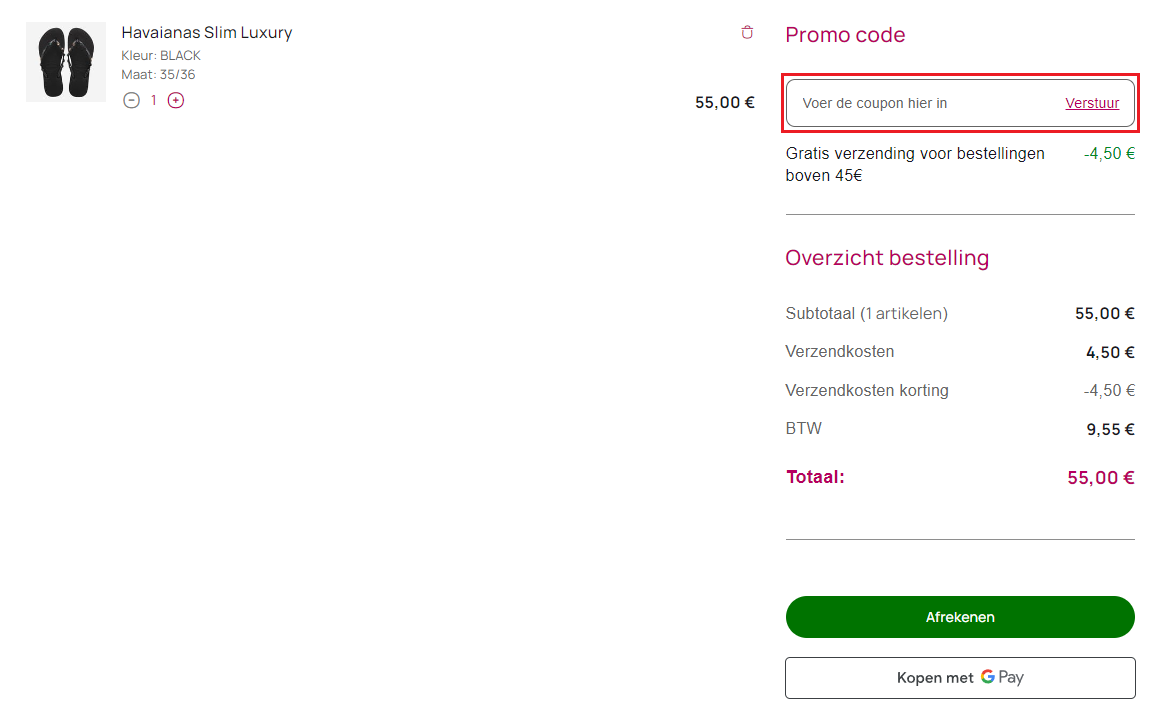This screenshot has width=1162, height=705.
Task: Click the Maat 35/36 size label
Action: (157, 74)
